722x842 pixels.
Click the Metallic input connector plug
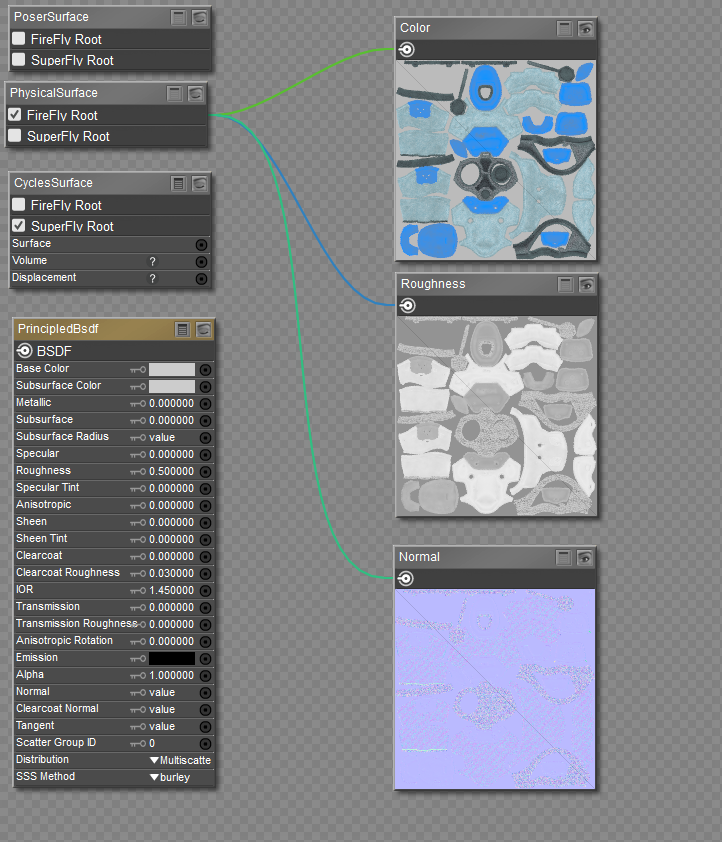[x=205, y=403]
